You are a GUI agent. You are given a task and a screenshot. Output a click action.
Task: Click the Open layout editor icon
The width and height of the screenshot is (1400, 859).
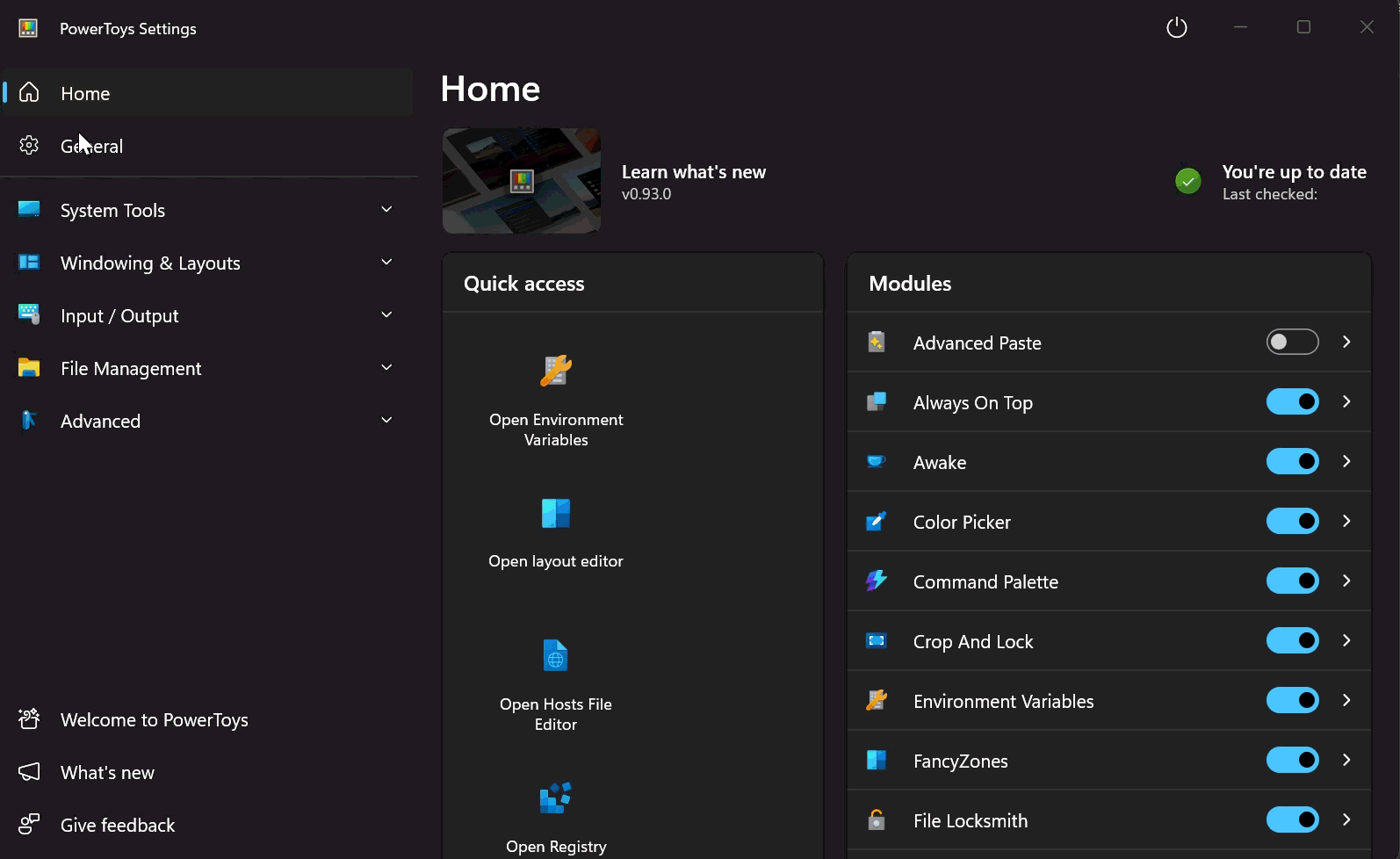[x=556, y=513]
